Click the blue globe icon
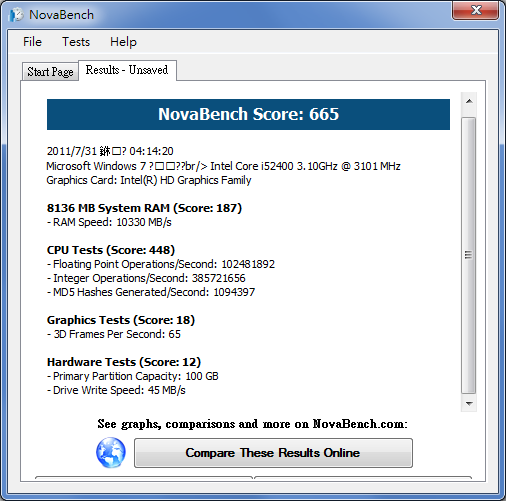 pos(111,453)
